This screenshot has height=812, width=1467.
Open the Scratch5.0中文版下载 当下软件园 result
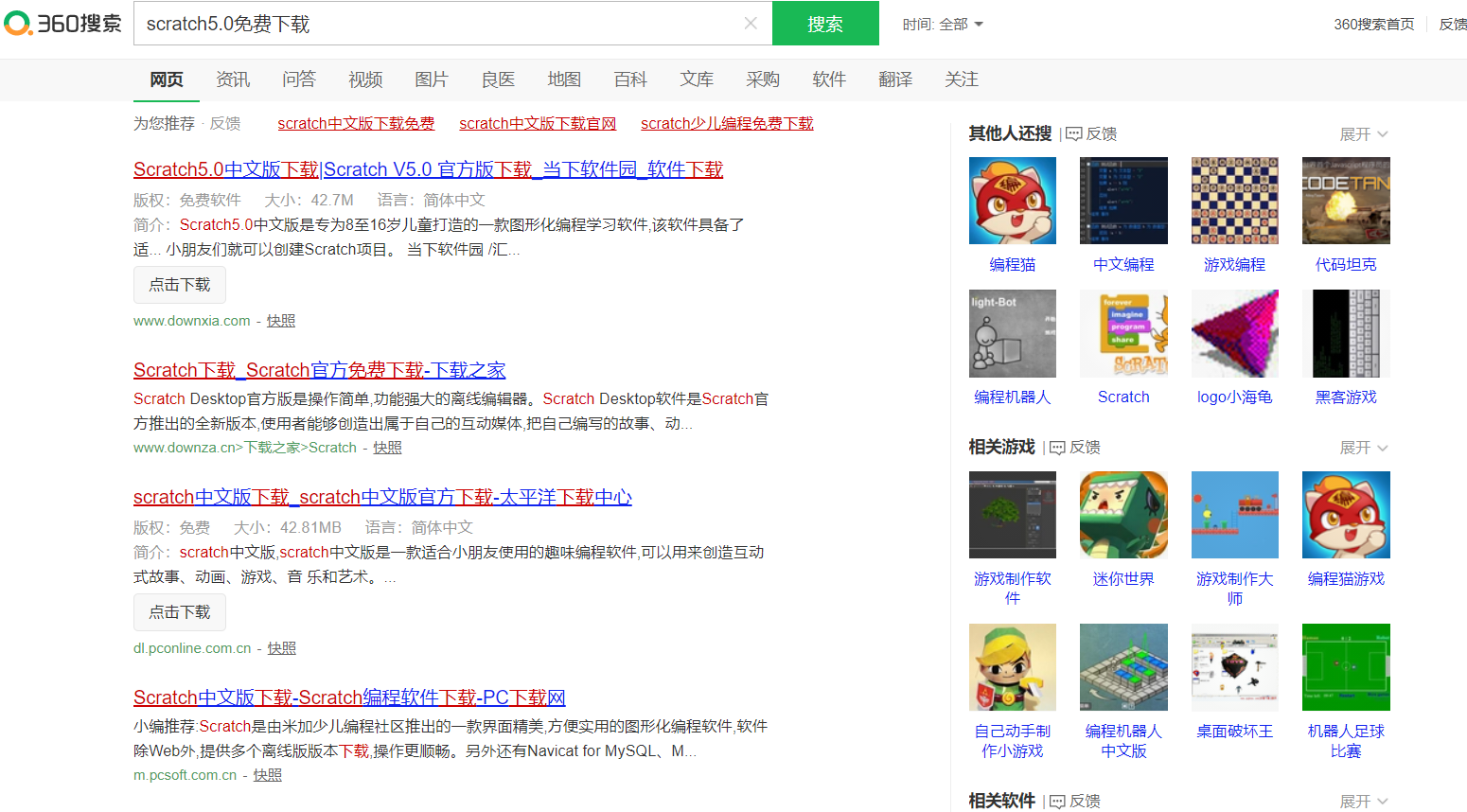(428, 169)
